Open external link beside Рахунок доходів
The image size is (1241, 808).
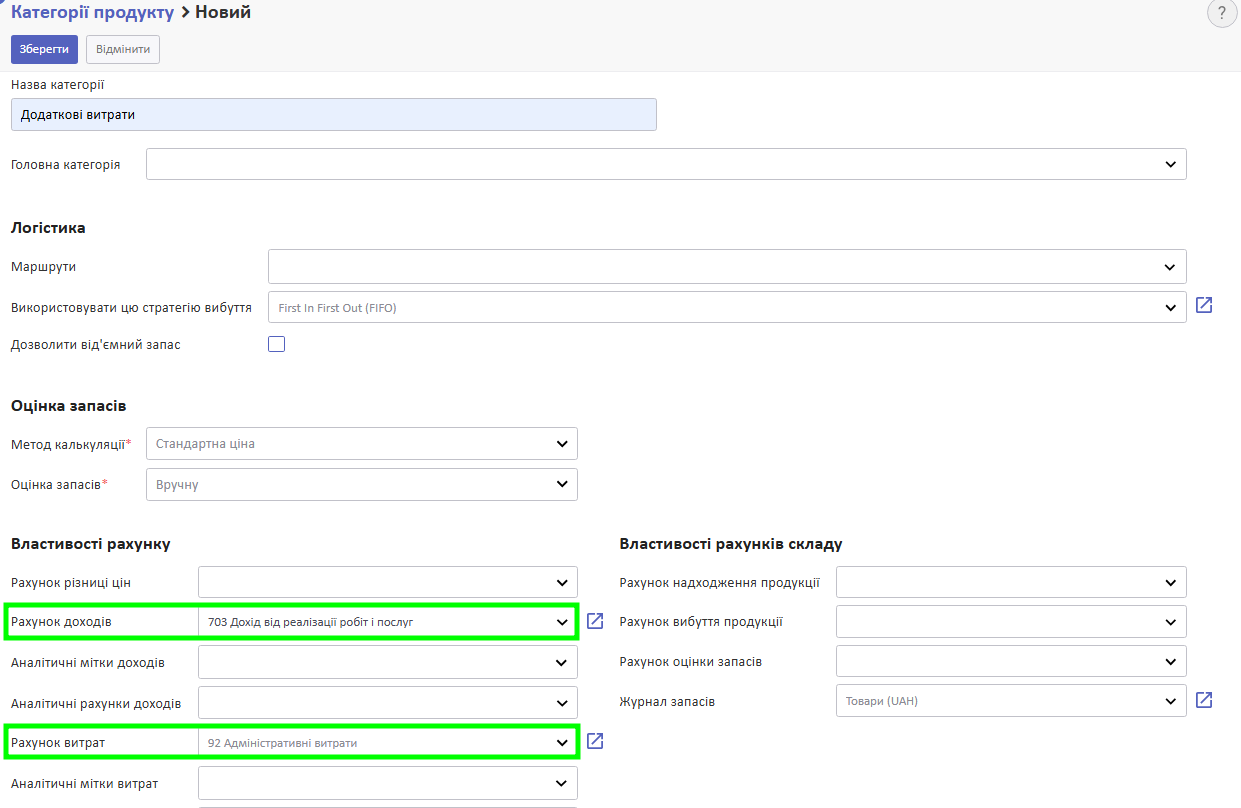click(595, 621)
